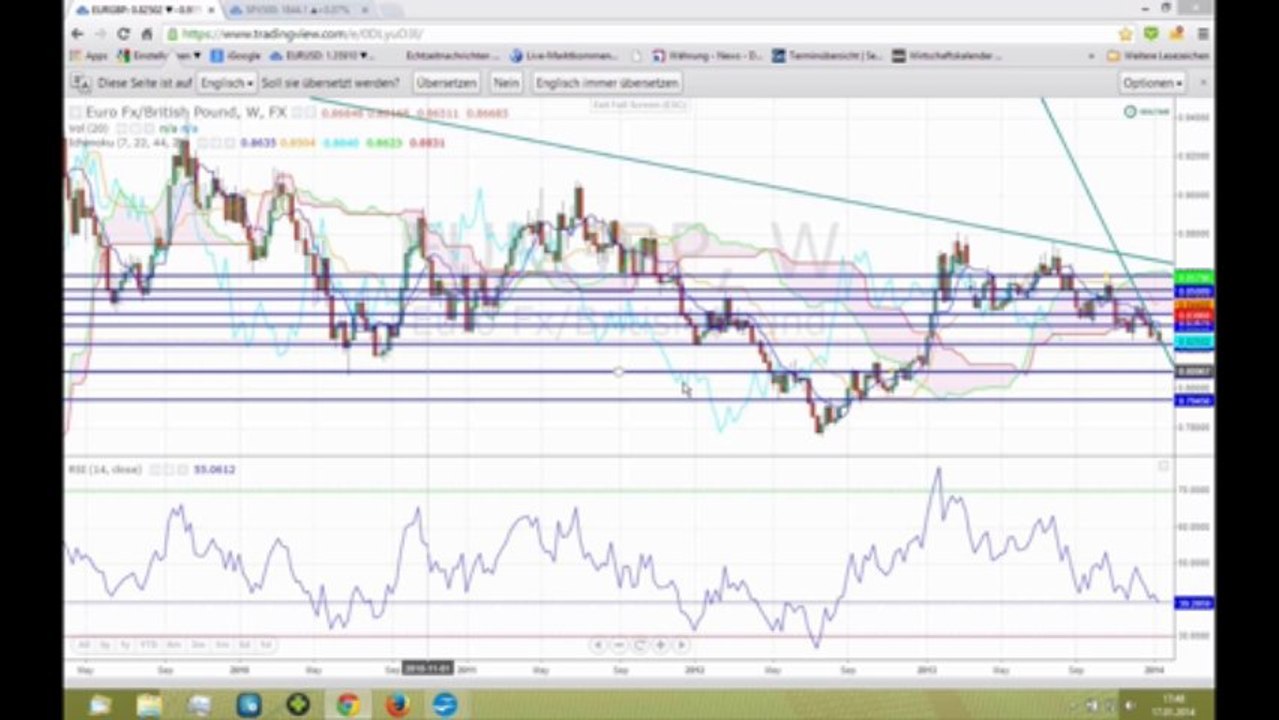Zoom in with the chart plus button
This screenshot has height=720, width=1279.
660,645
